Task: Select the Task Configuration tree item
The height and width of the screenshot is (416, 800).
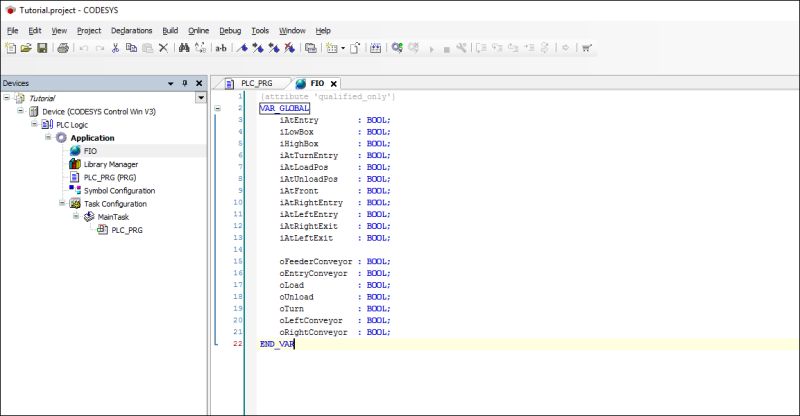Action: 115,204
